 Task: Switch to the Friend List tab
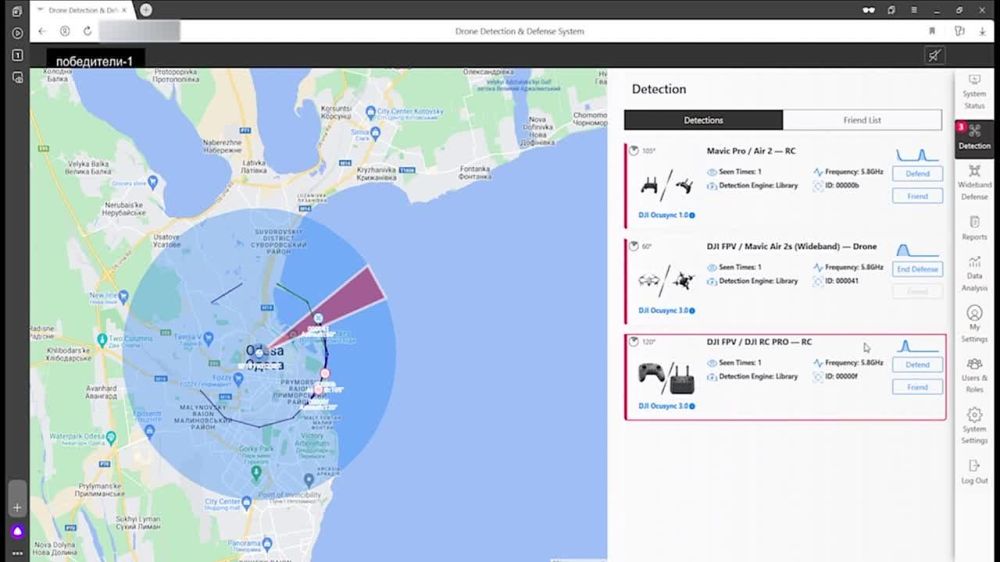(x=861, y=120)
